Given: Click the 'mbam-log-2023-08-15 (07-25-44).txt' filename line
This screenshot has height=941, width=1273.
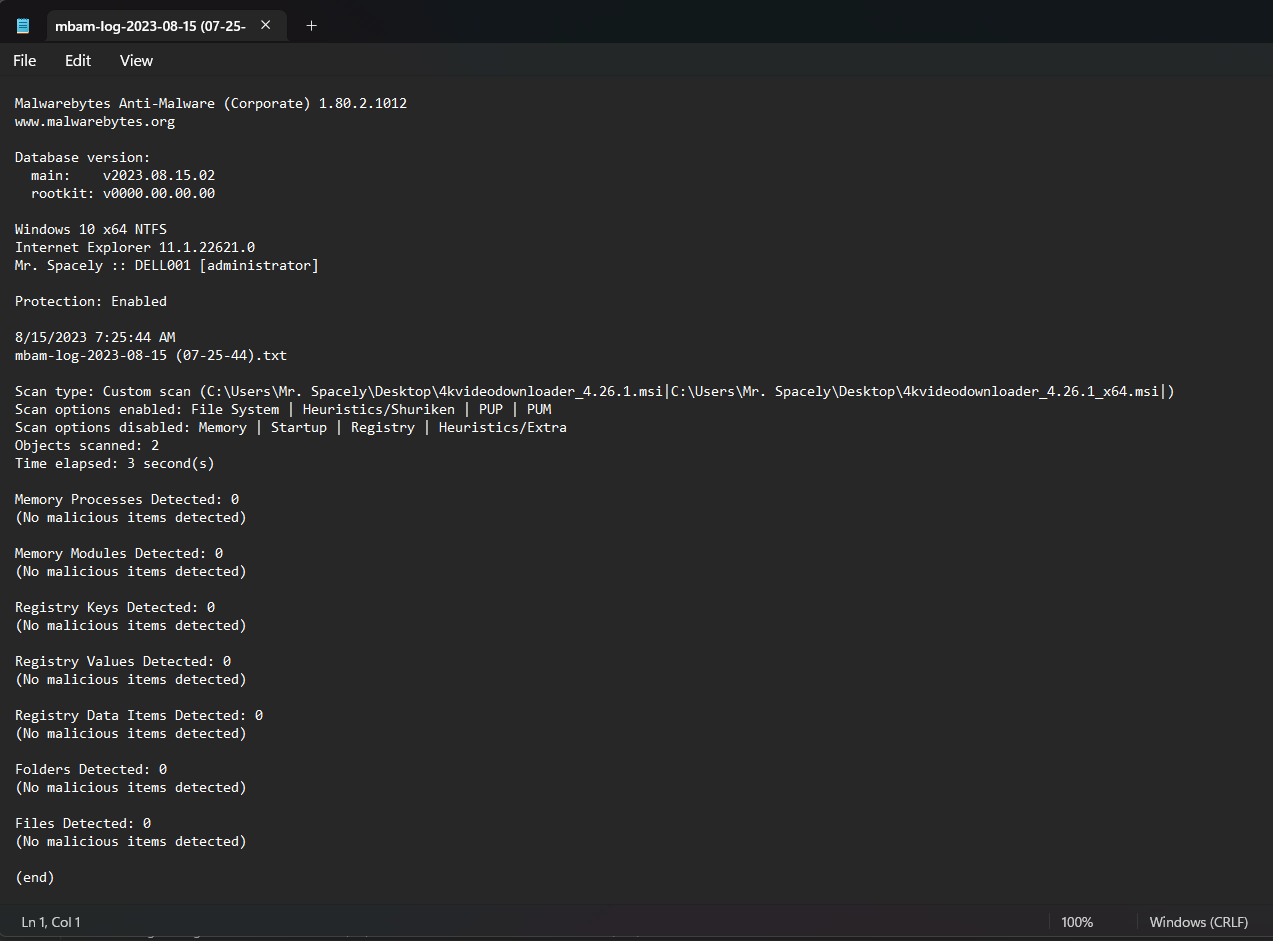Looking at the screenshot, I should [151, 355].
